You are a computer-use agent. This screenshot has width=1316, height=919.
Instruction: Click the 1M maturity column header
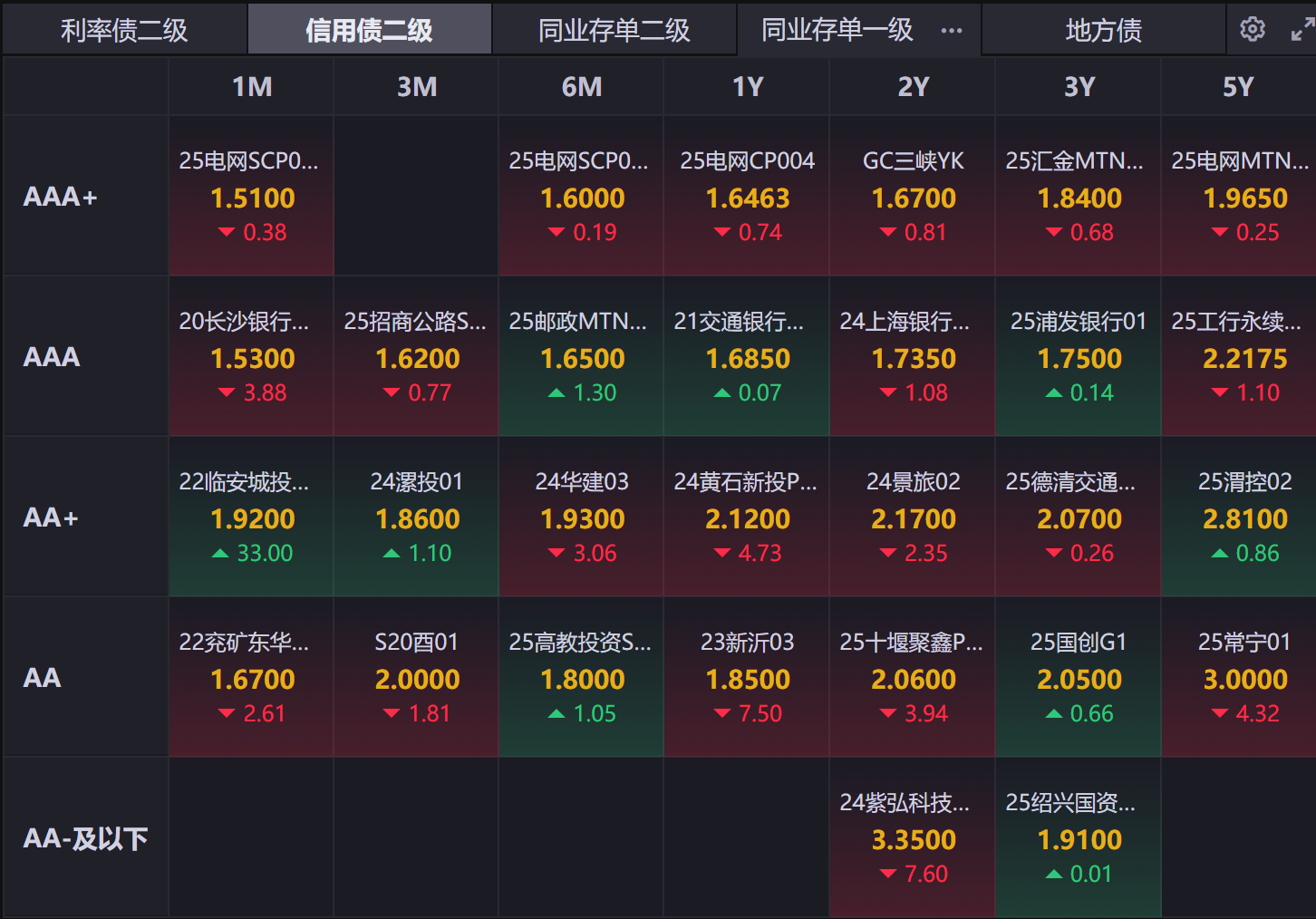[x=252, y=87]
